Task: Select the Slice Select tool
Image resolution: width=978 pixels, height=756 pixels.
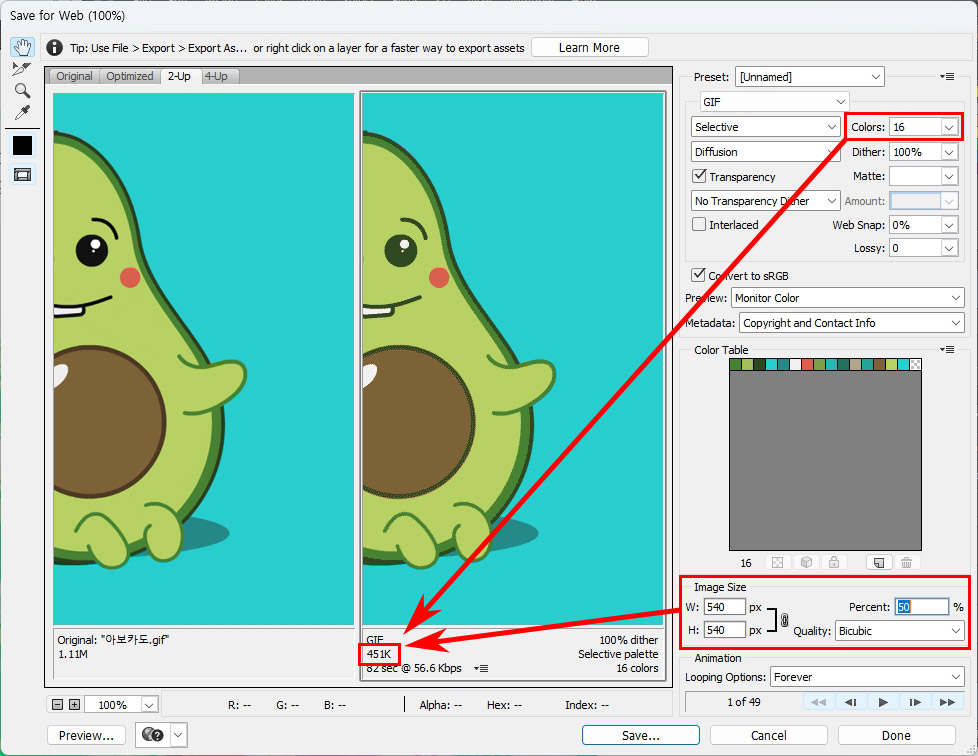Action: (22, 69)
